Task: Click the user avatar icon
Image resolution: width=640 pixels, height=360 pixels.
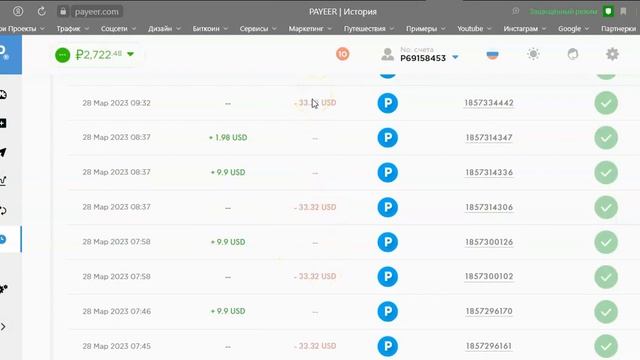Action: click(387, 54)
